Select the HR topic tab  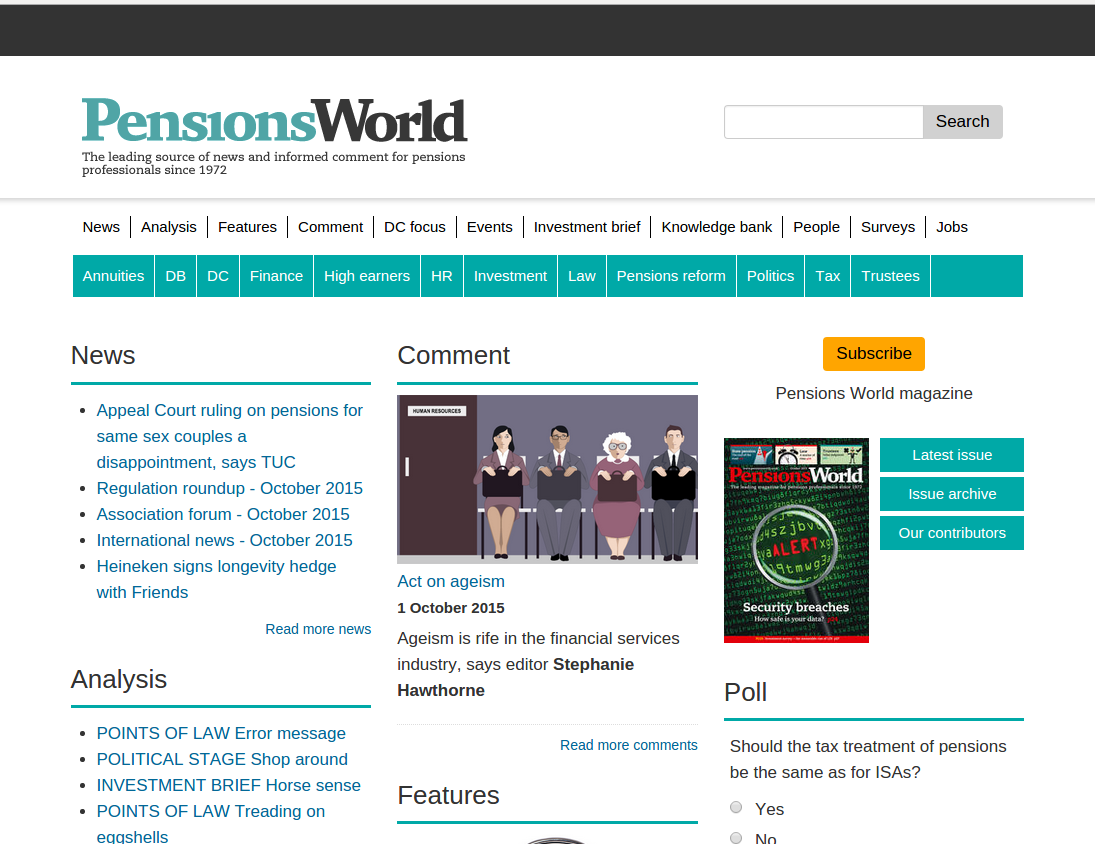click(441, 276)
